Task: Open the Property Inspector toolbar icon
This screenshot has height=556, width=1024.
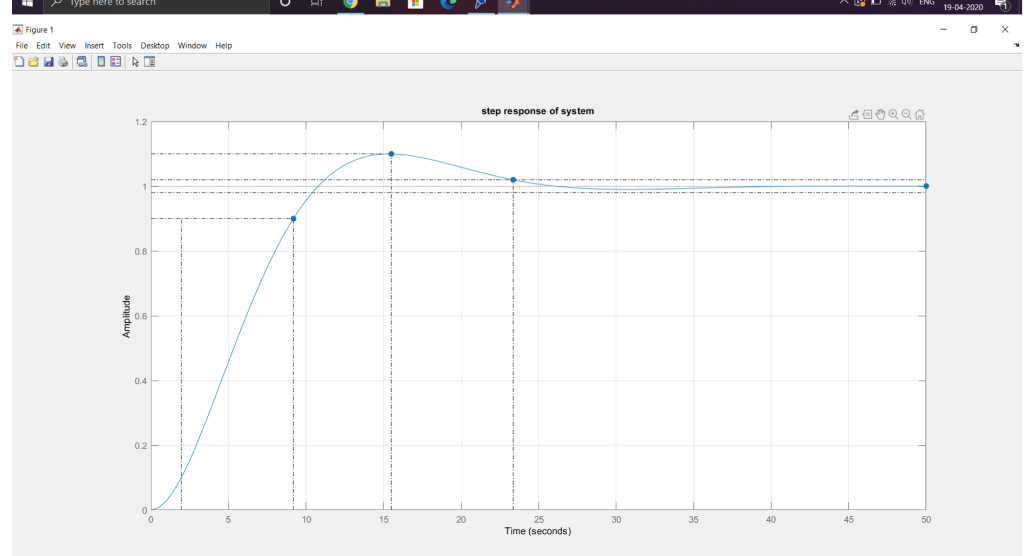Action: point(150,61)
